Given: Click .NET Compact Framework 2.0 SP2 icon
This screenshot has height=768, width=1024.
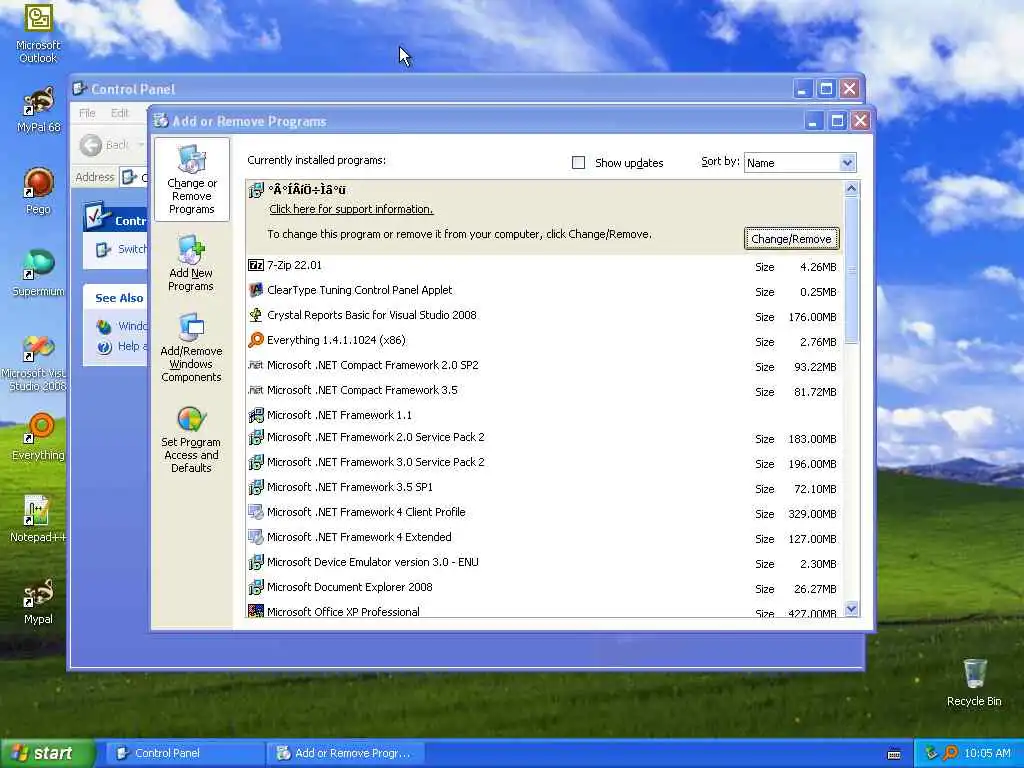Looking at the screenshot, I should point(256,365).
